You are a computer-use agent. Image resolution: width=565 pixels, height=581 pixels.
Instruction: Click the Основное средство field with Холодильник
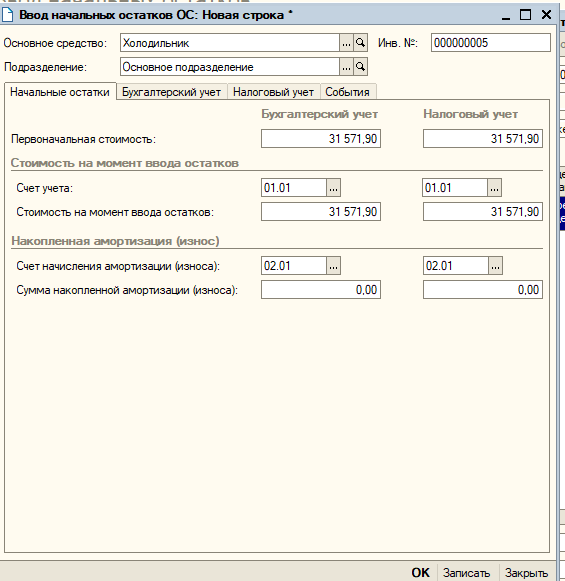pos(230,43)
